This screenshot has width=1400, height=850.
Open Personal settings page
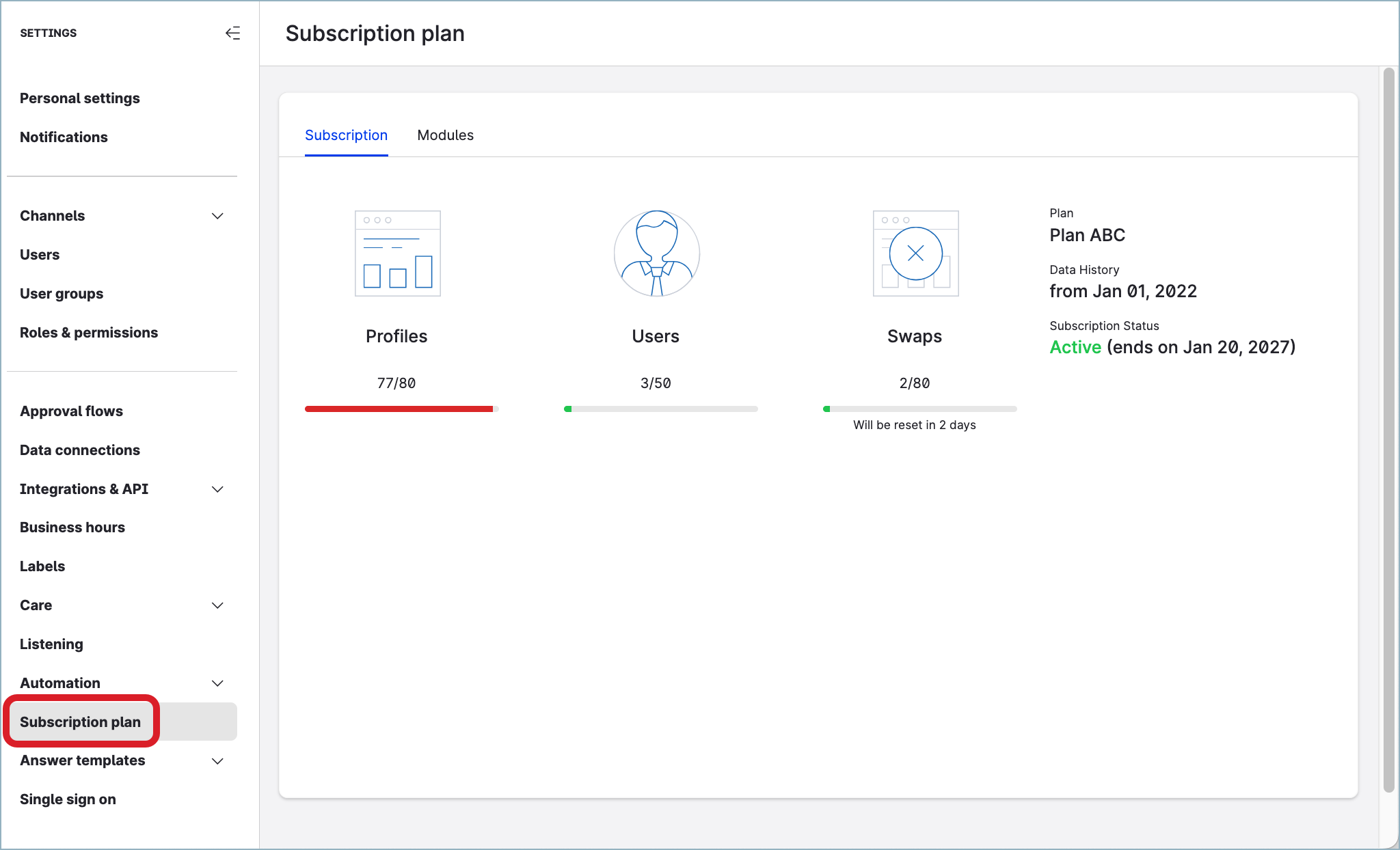coord(79,98)
